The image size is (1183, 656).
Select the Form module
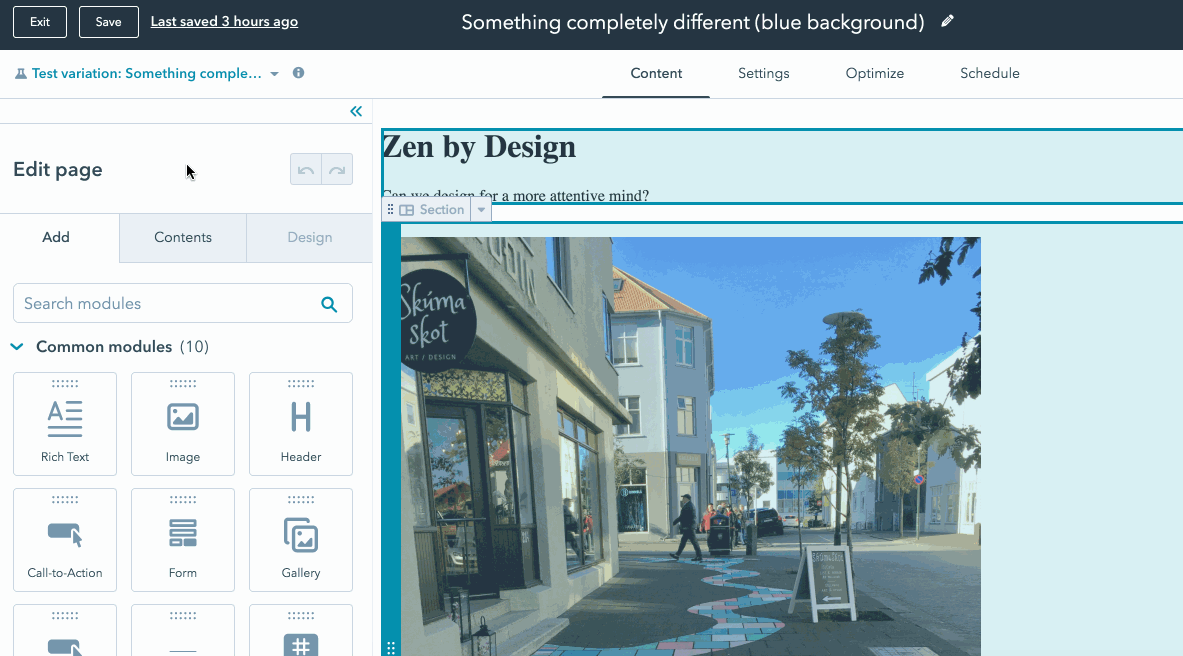pos(183,541)
